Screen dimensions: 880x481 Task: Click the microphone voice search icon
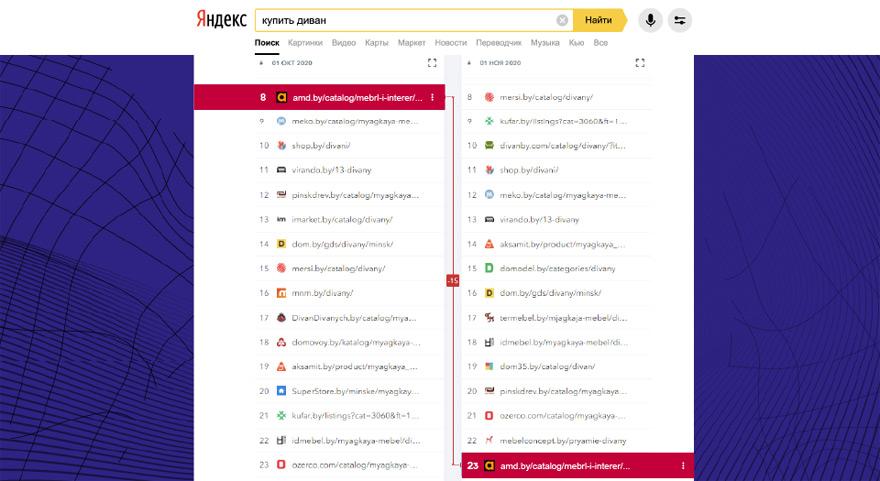(651, 20)
